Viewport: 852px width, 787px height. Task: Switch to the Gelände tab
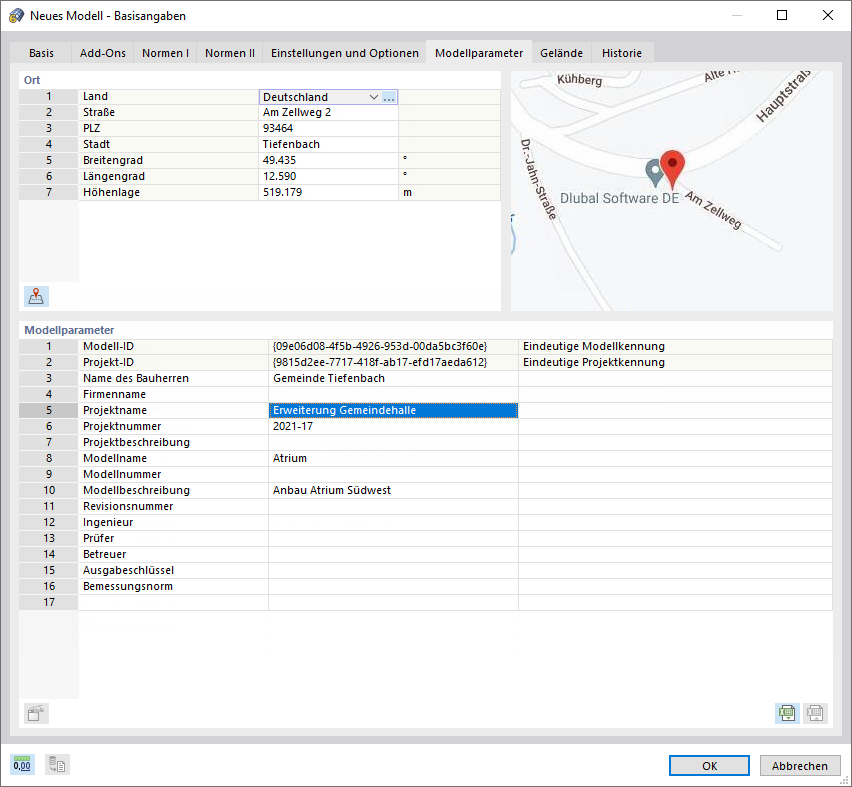[x=560, y=53]
